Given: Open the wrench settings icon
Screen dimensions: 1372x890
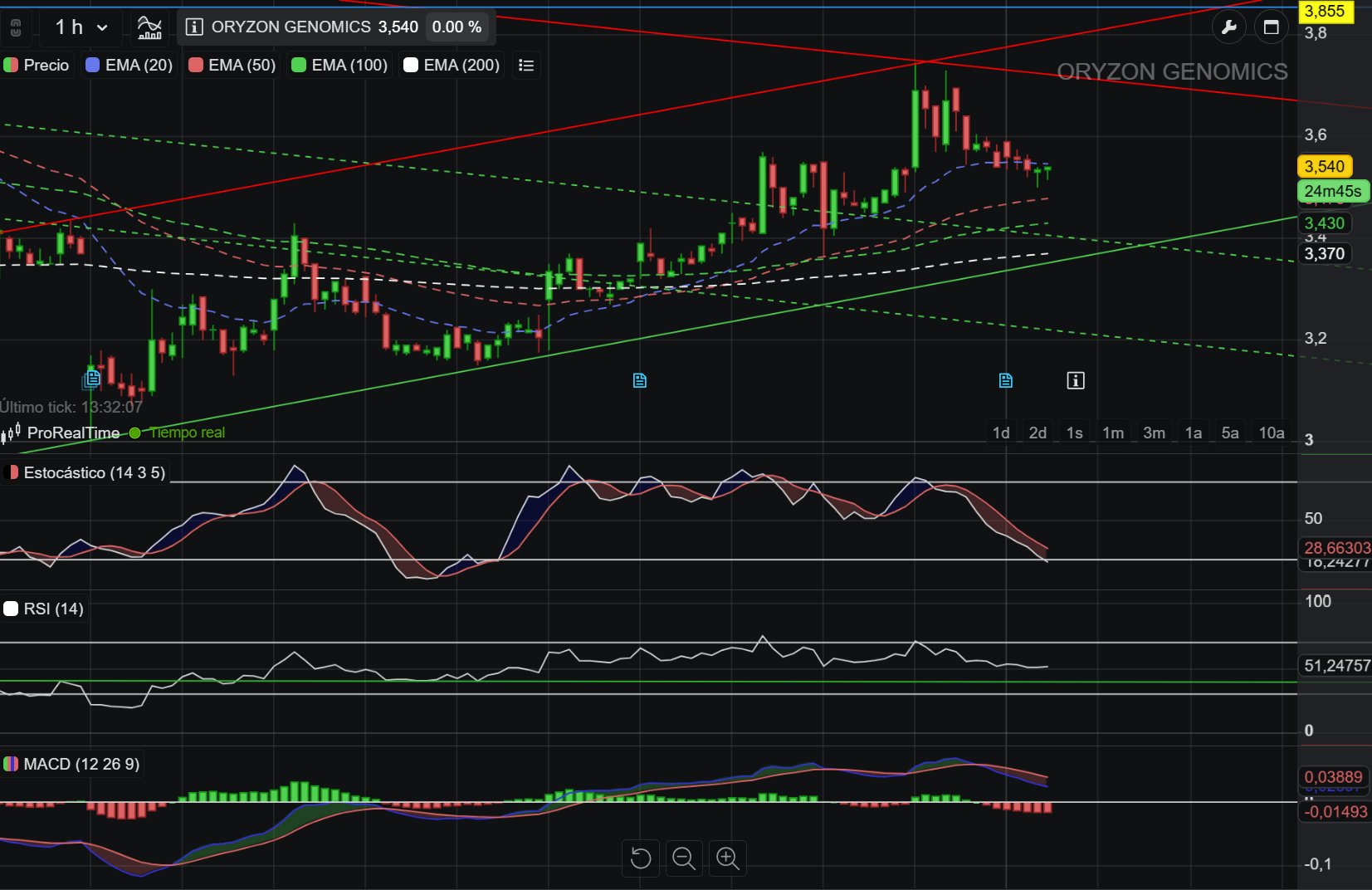Looking at the screenshot, I should pyautogui.click(x=1229, y=27).
